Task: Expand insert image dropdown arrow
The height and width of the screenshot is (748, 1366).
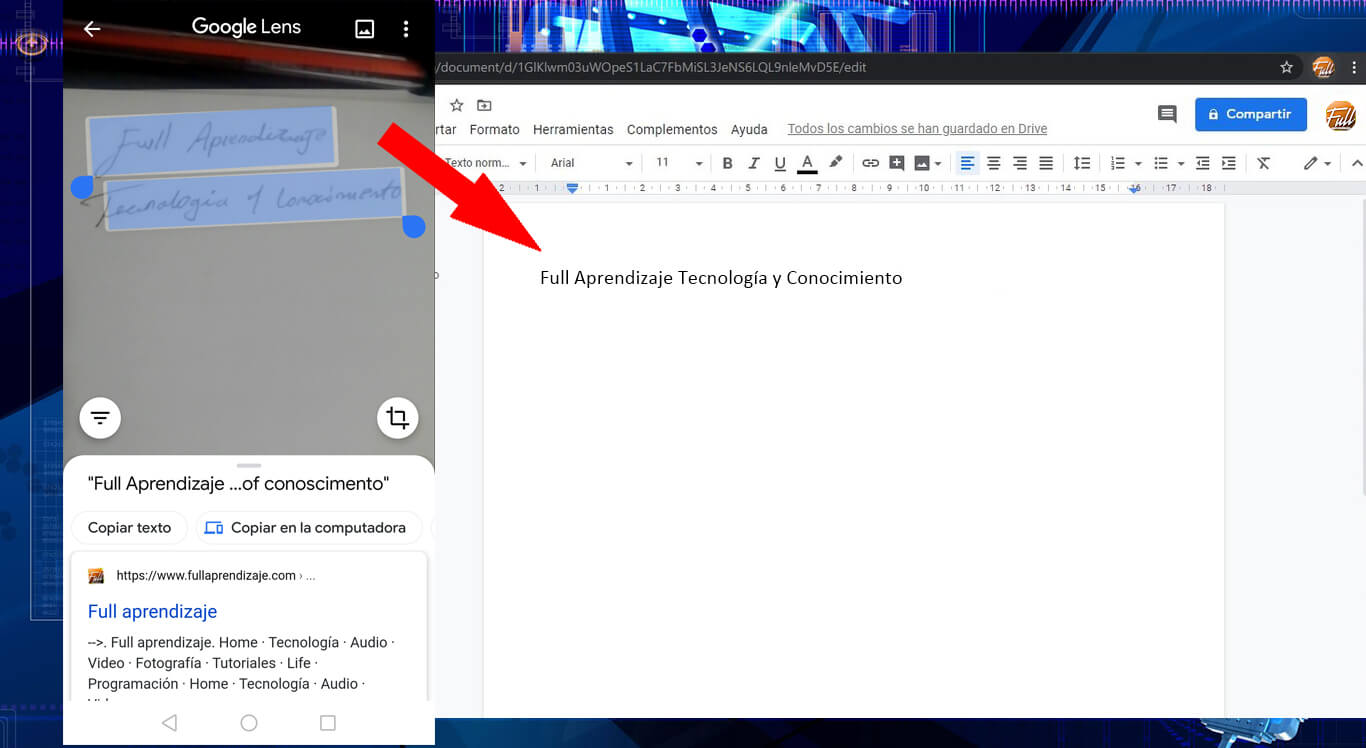Action: tap(938, 163)
